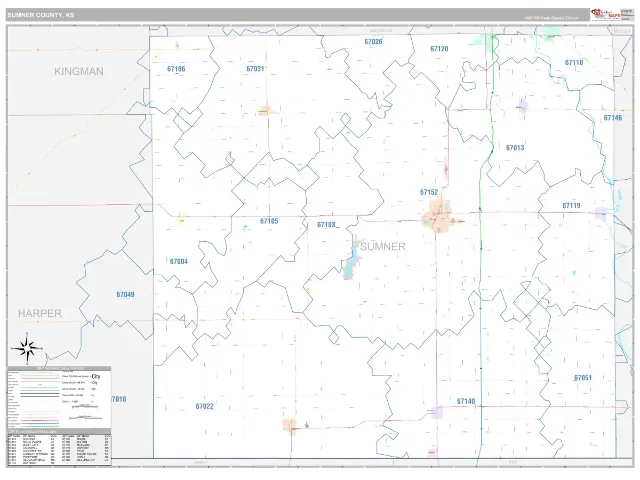Click the KINGMAN county label
The width and height of the screenshot is (640, 480).
pyautogui.click(x=79, y=72)
